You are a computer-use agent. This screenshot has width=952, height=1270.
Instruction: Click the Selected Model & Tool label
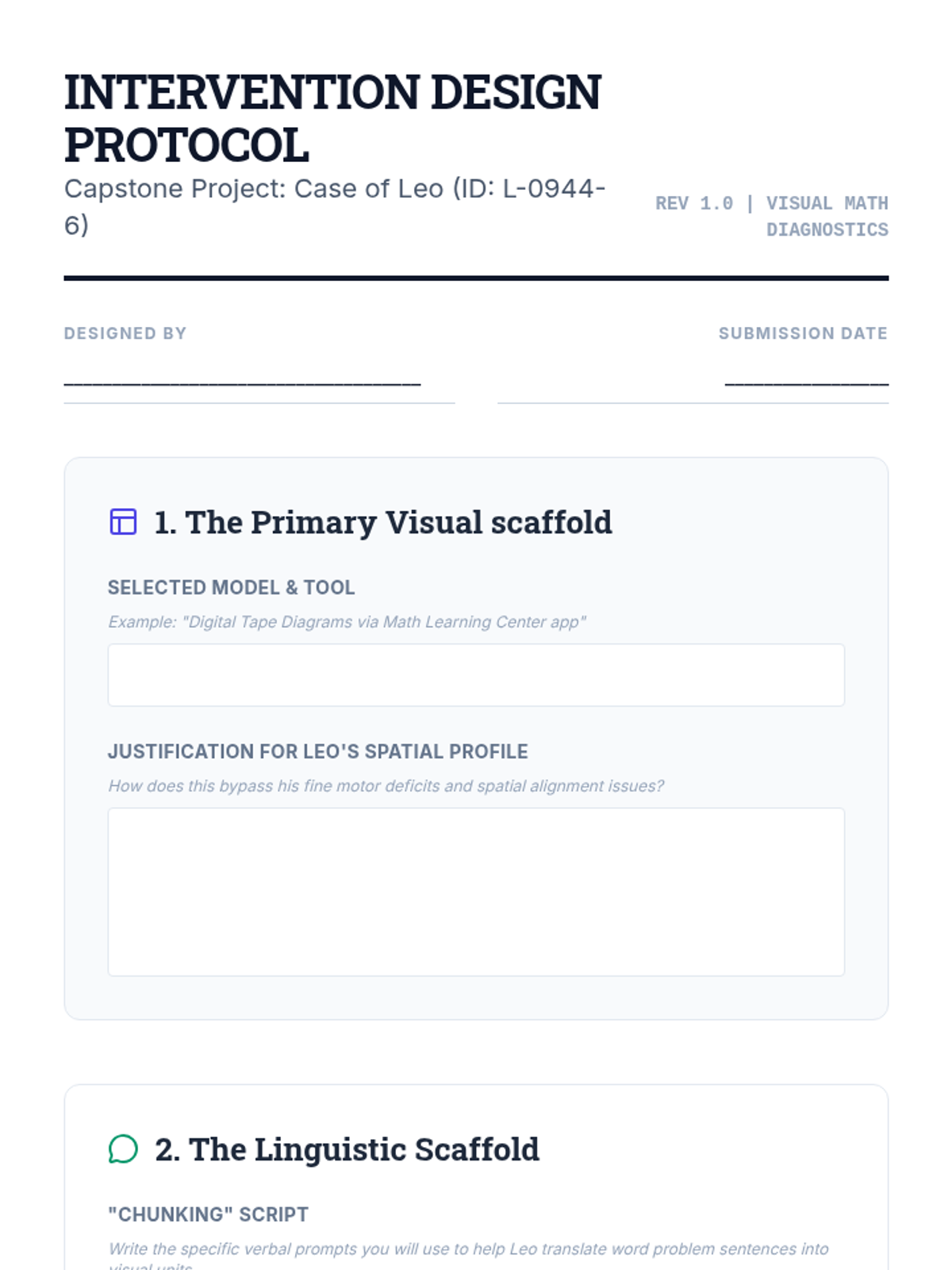[231, 587]
